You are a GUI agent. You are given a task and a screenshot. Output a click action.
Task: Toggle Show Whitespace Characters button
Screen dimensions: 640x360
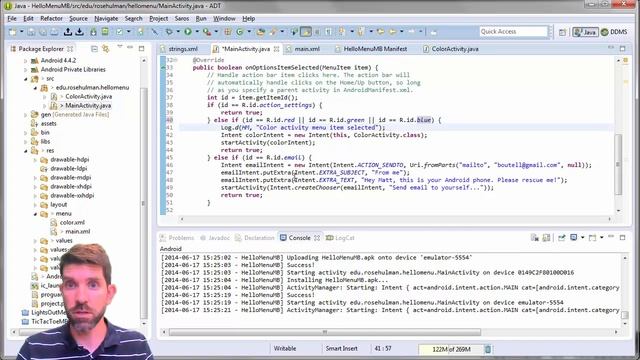328,32
